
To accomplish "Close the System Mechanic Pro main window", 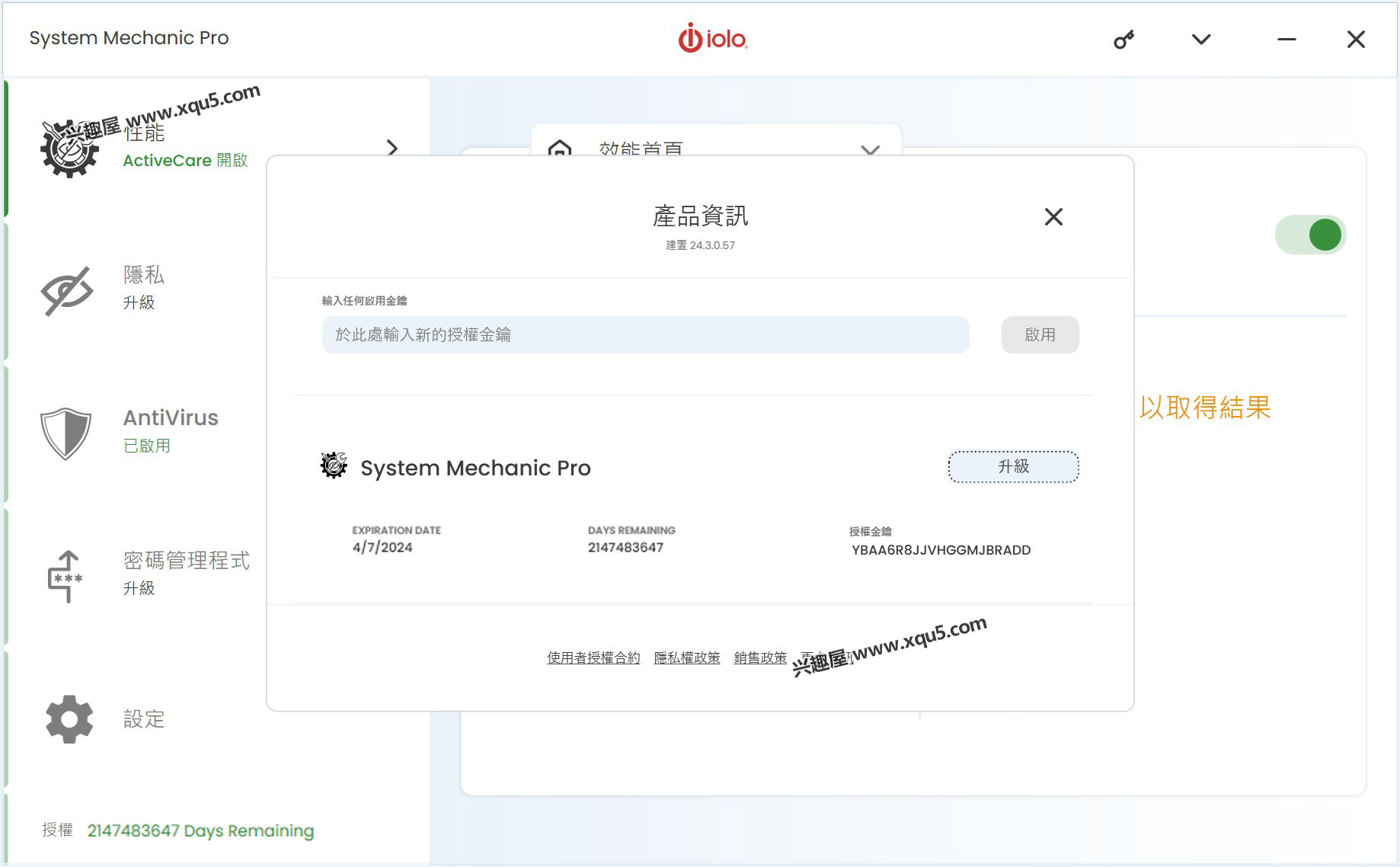I will coord(1356,40).
